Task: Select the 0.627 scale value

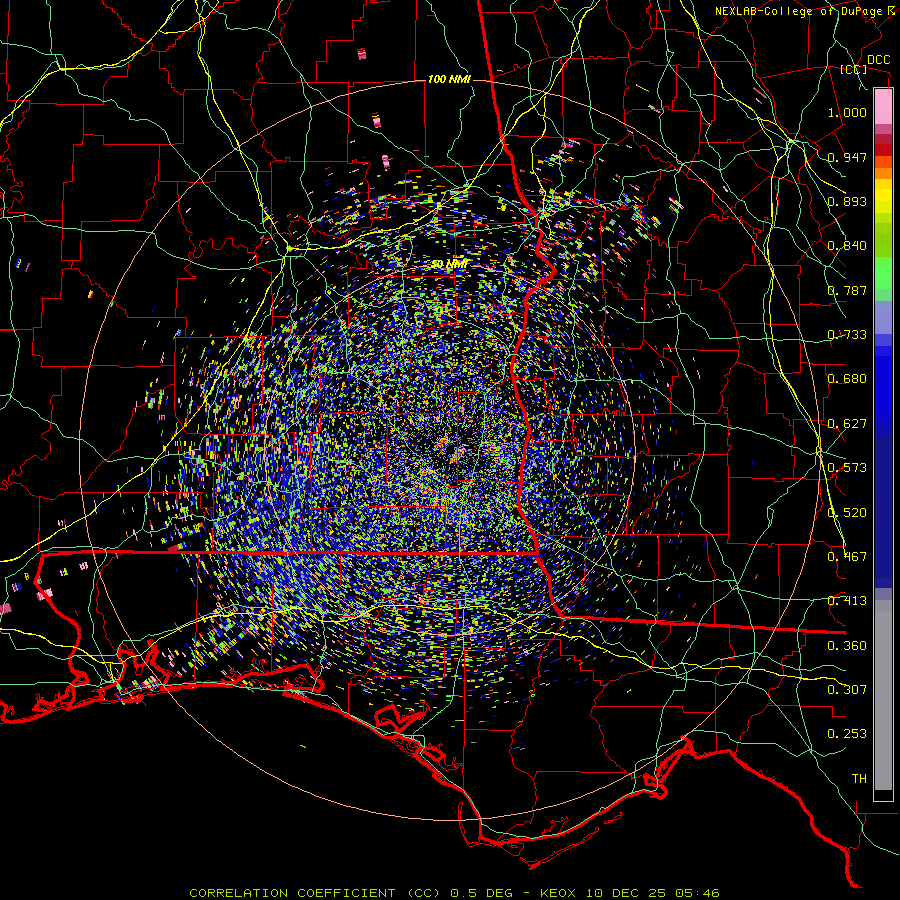Action: pyautogui.click(x=847, y=424)
